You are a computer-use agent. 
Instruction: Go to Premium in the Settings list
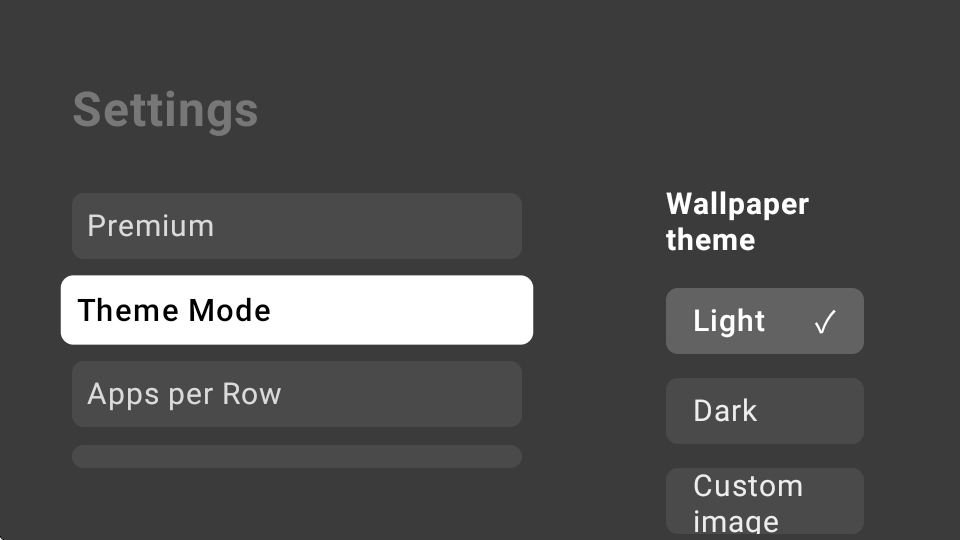click(297, 226)
